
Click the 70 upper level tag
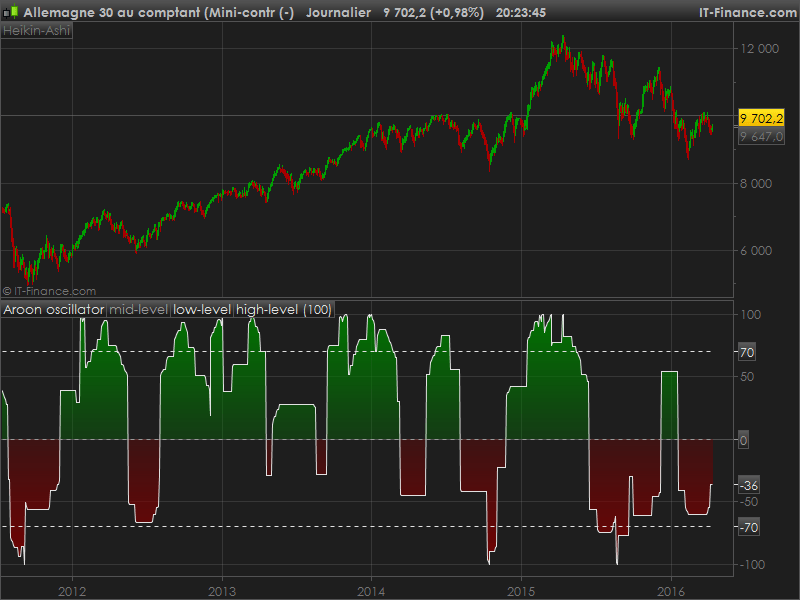pyautogui.click(x=746, y=352)
